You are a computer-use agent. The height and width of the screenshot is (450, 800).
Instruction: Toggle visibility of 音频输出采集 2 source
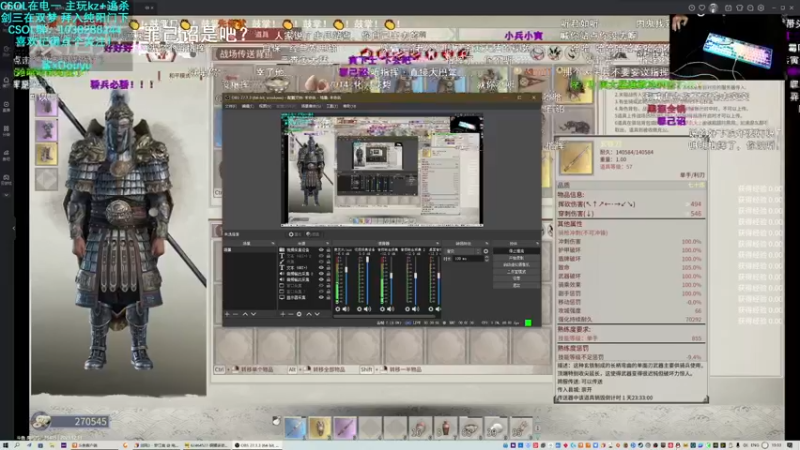[321, 273]
